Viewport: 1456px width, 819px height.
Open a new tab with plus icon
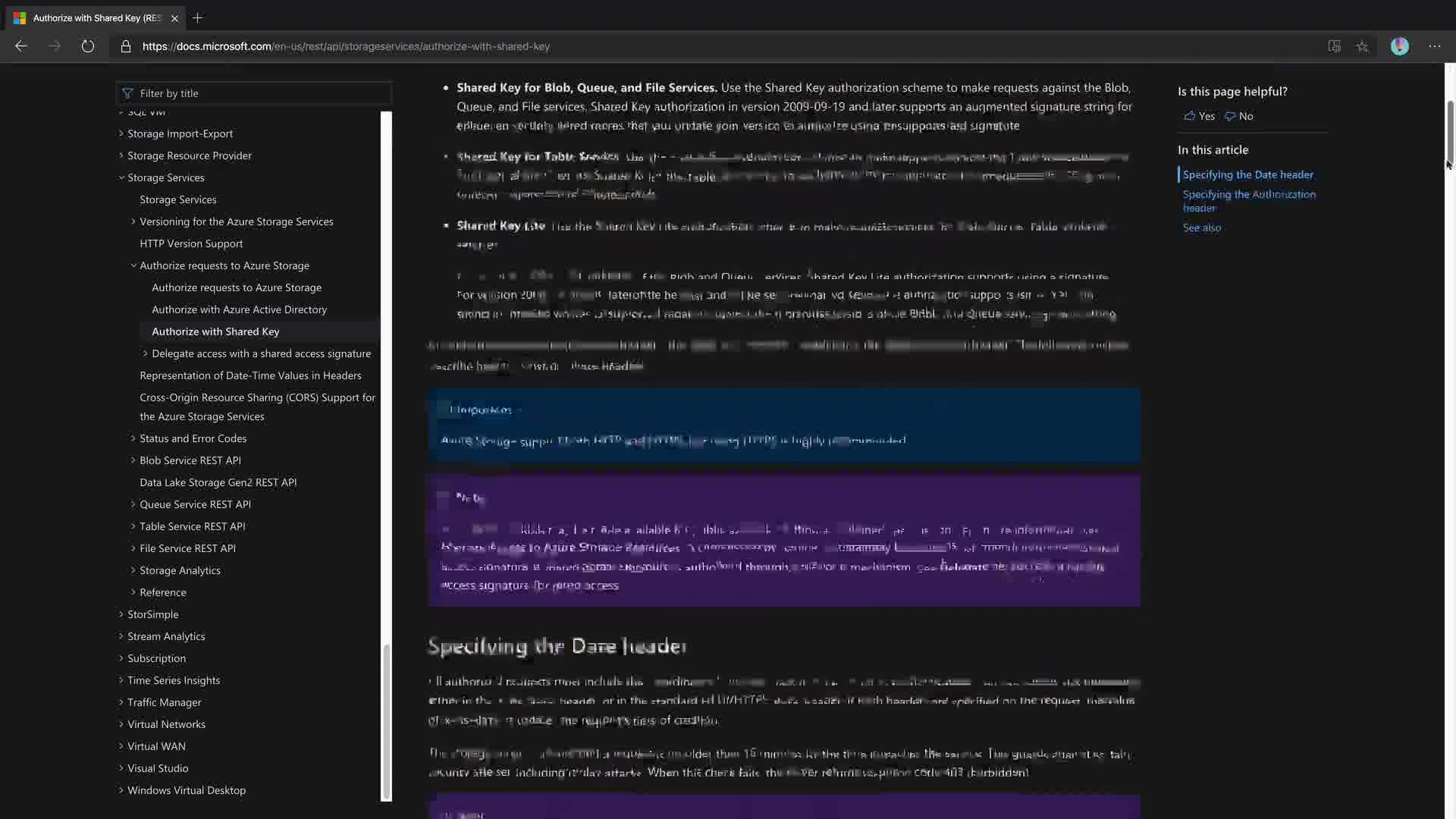(x=198, y=17)
